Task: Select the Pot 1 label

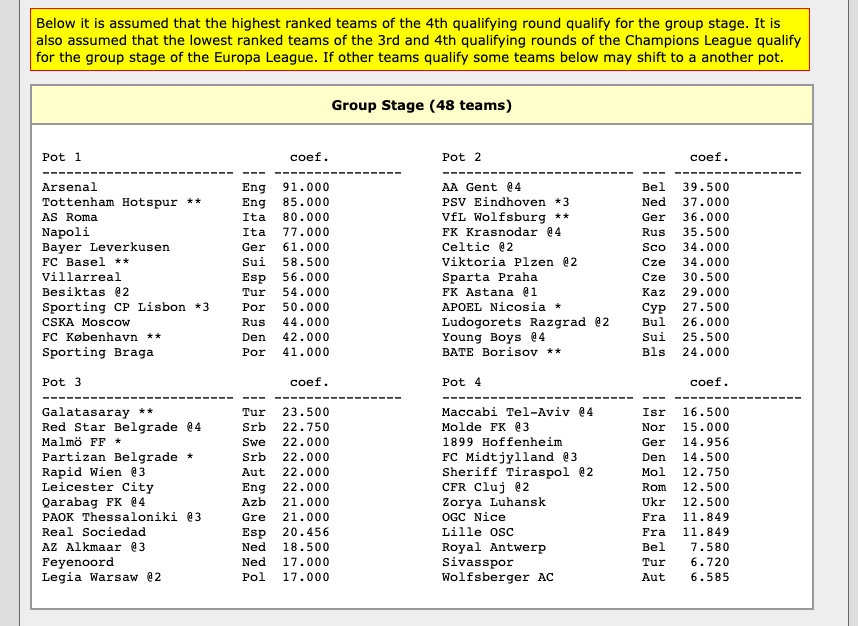Action: (x=62, y=158)
